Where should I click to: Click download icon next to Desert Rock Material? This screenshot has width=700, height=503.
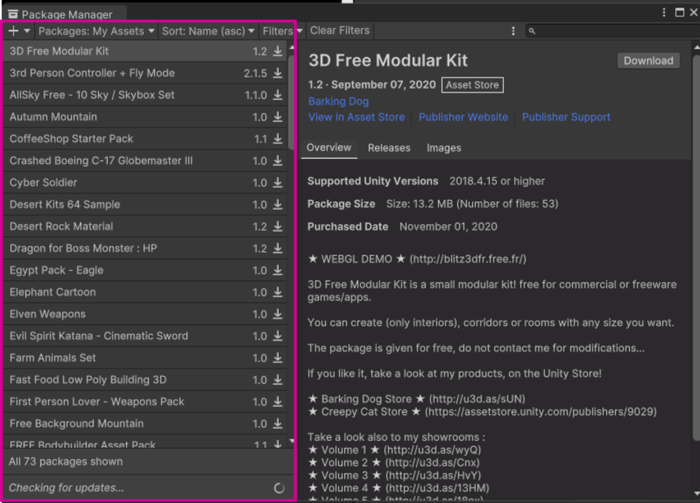[x=278, y=227]
